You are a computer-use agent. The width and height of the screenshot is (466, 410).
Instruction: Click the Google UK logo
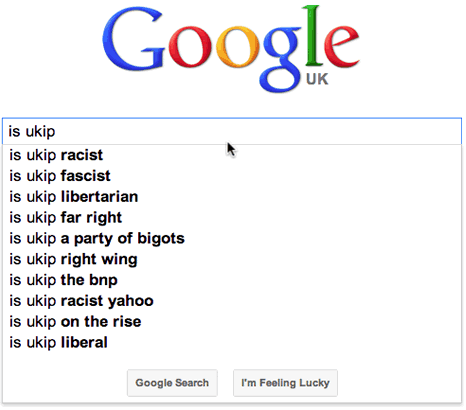tap(231, 49)
